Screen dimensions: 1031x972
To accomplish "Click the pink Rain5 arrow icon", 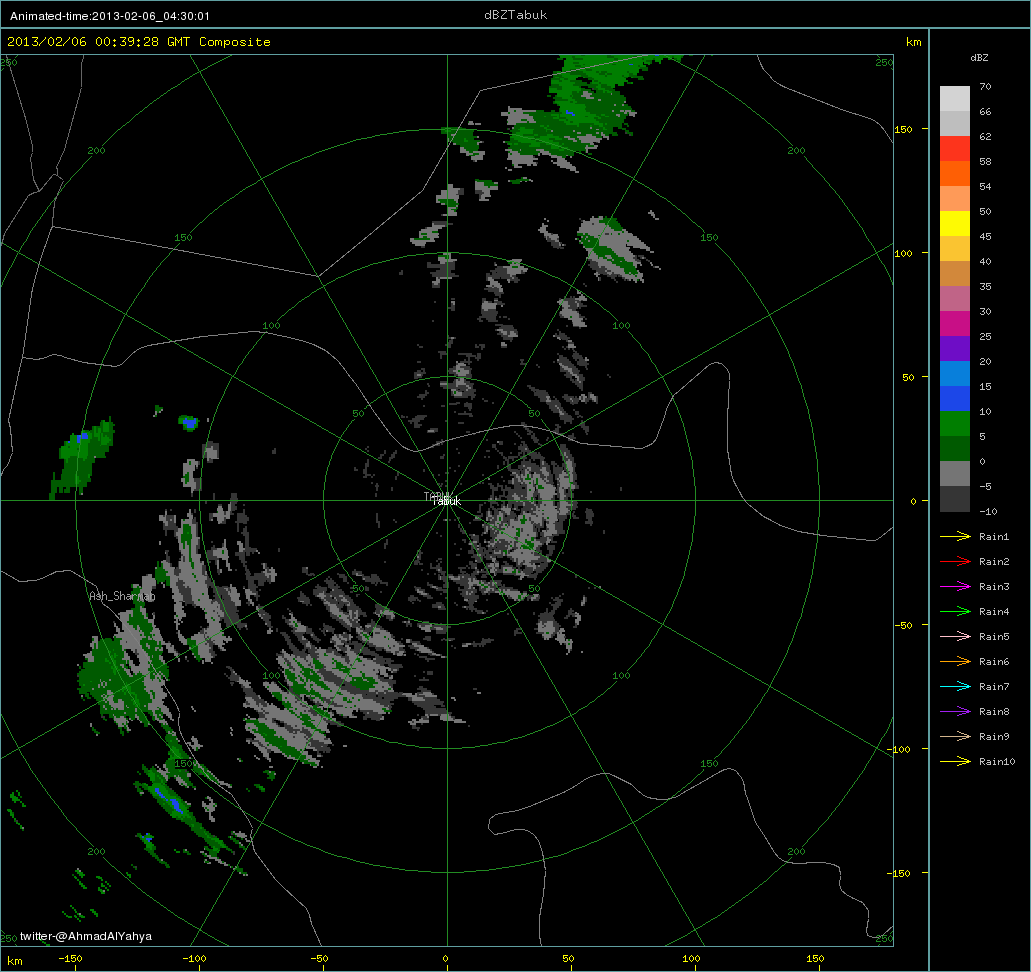I will point(955,637).
